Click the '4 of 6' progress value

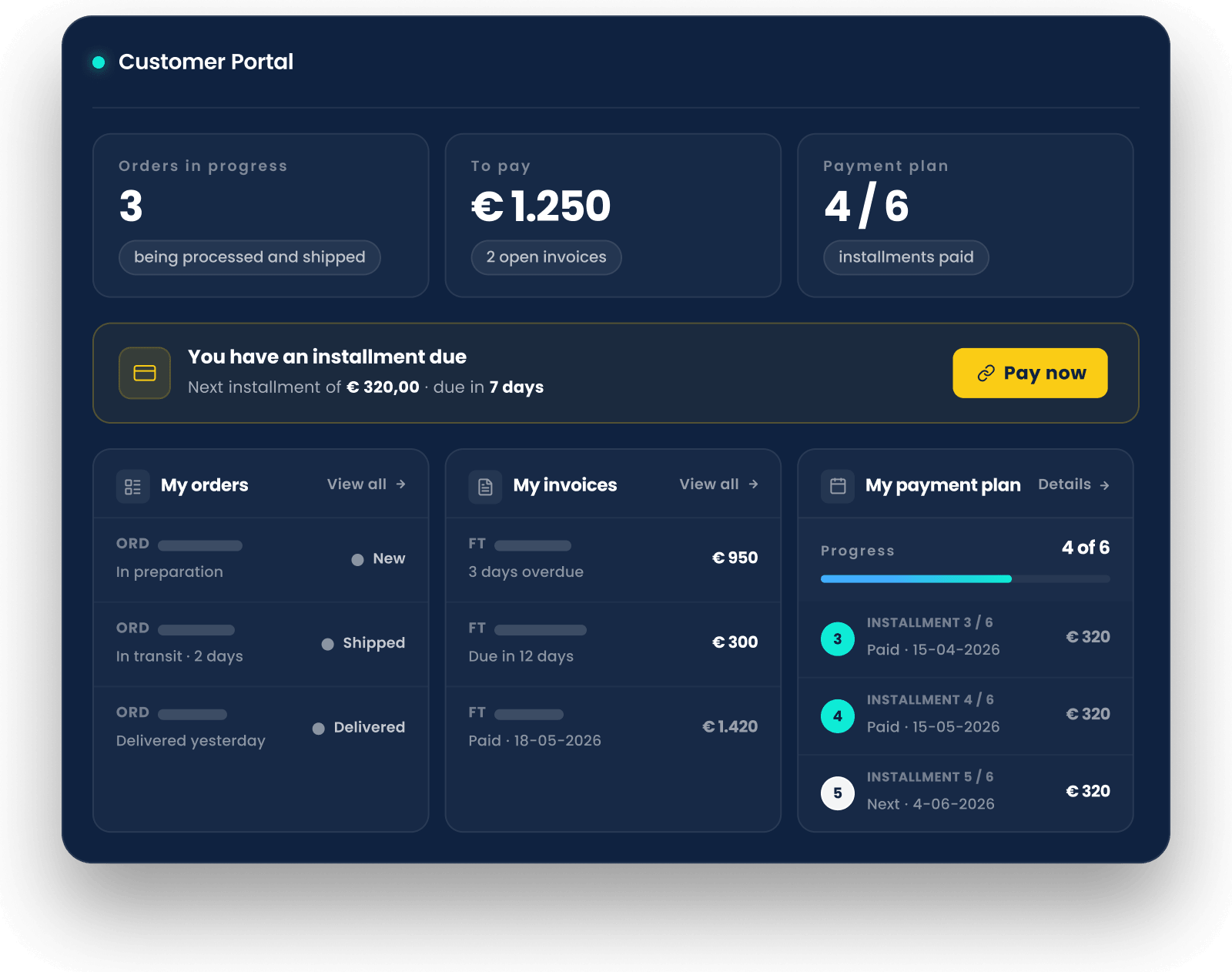click(1086, 548)
